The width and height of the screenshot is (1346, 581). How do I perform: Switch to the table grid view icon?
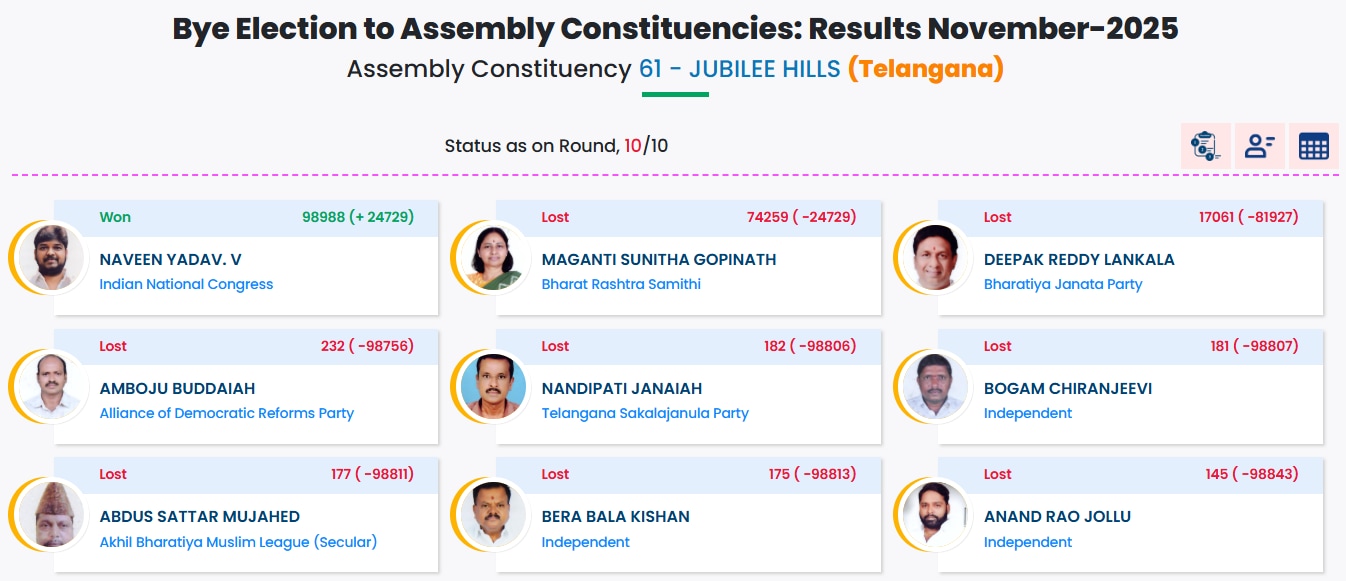pos(1313,146)
